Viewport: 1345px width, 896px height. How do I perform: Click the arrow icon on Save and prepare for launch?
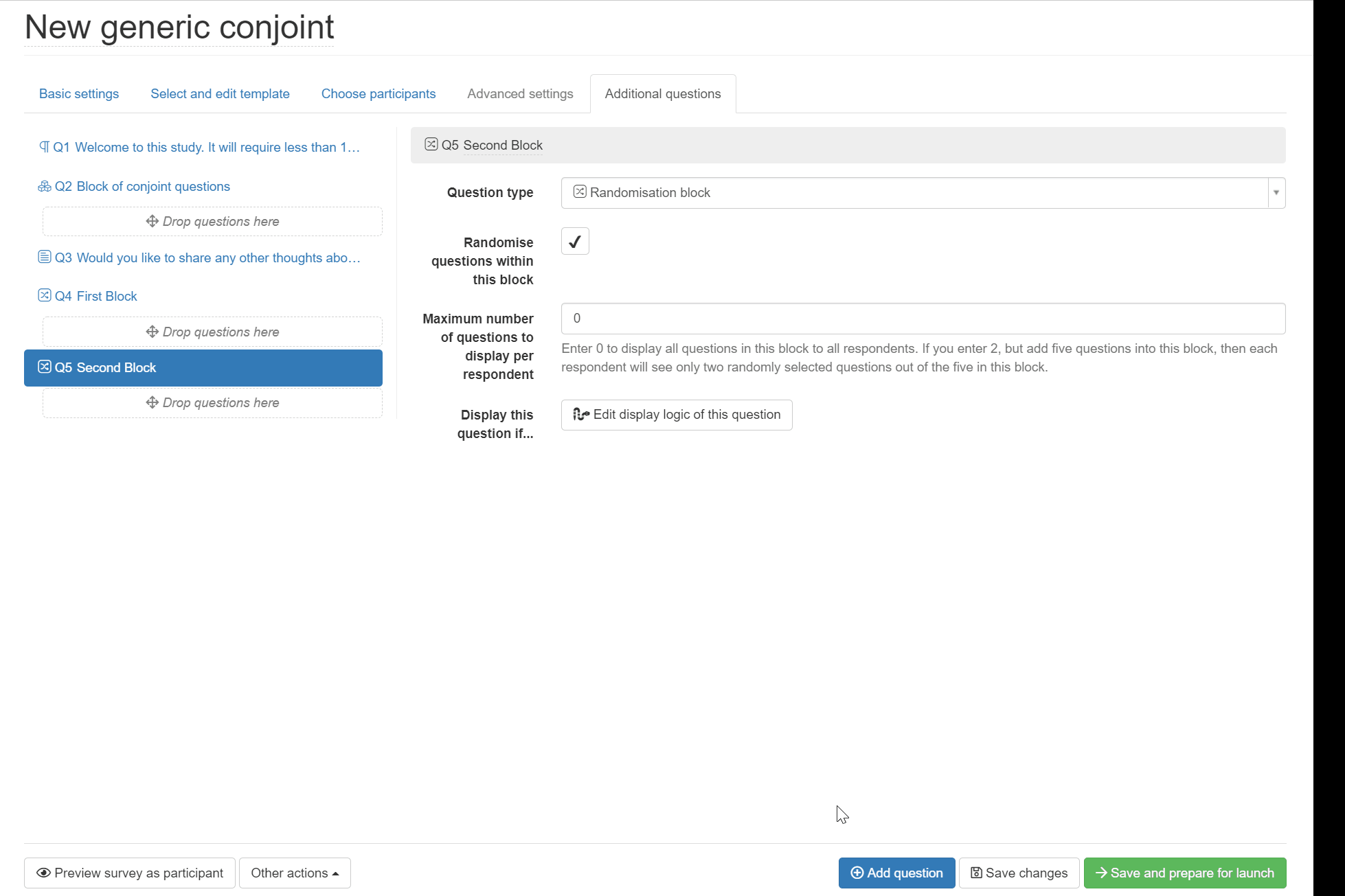[x=1101, y=873]
